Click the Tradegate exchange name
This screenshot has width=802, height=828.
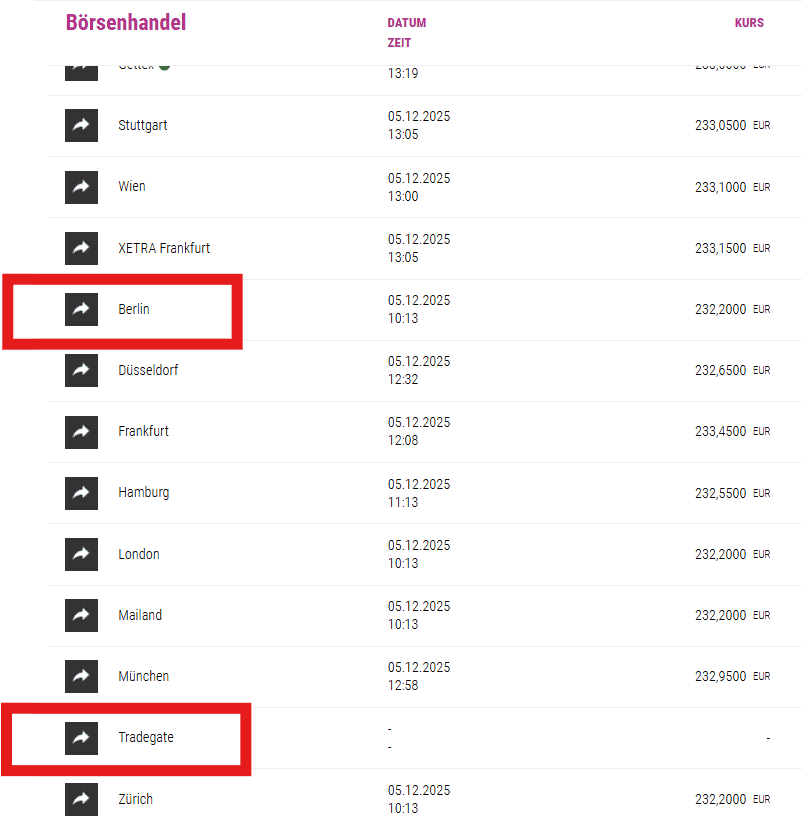coord(146,738)
